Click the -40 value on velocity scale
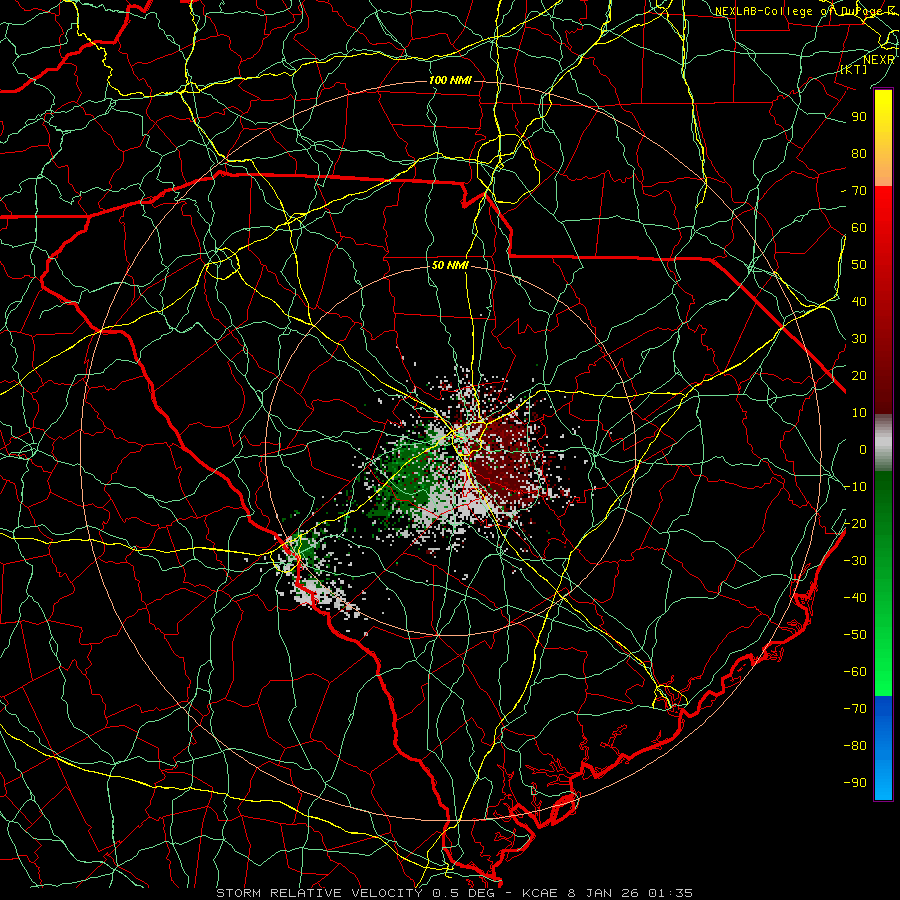900x900 pixels. click(x=855, y=598)
